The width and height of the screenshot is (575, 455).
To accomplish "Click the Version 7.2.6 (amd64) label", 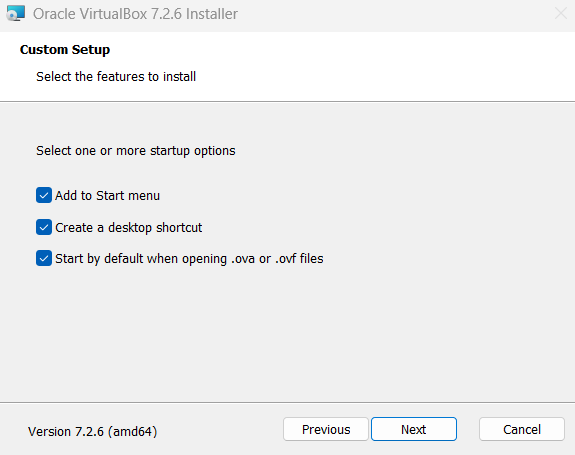I will (92, 432).
